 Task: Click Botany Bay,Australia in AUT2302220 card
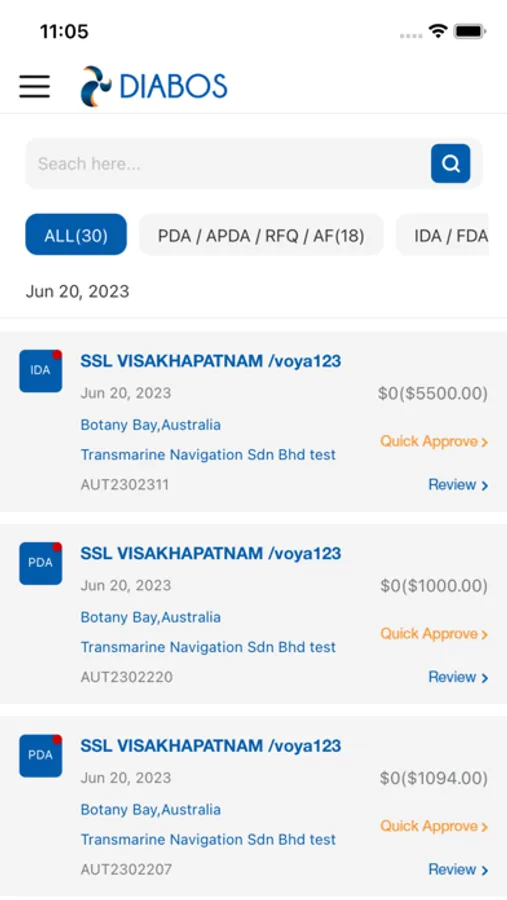[x=150, y=618]
